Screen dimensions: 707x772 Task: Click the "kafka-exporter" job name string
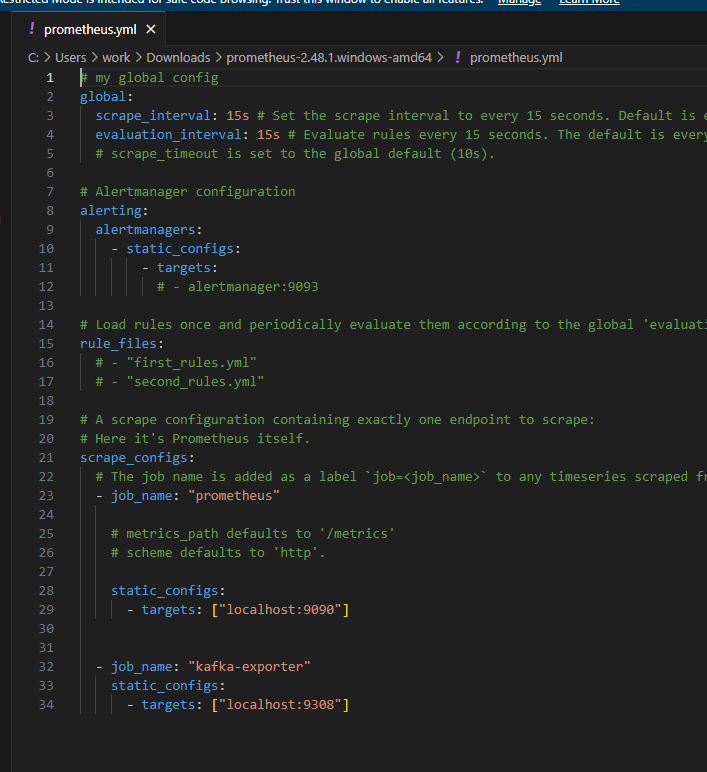(x=249, y=667)
